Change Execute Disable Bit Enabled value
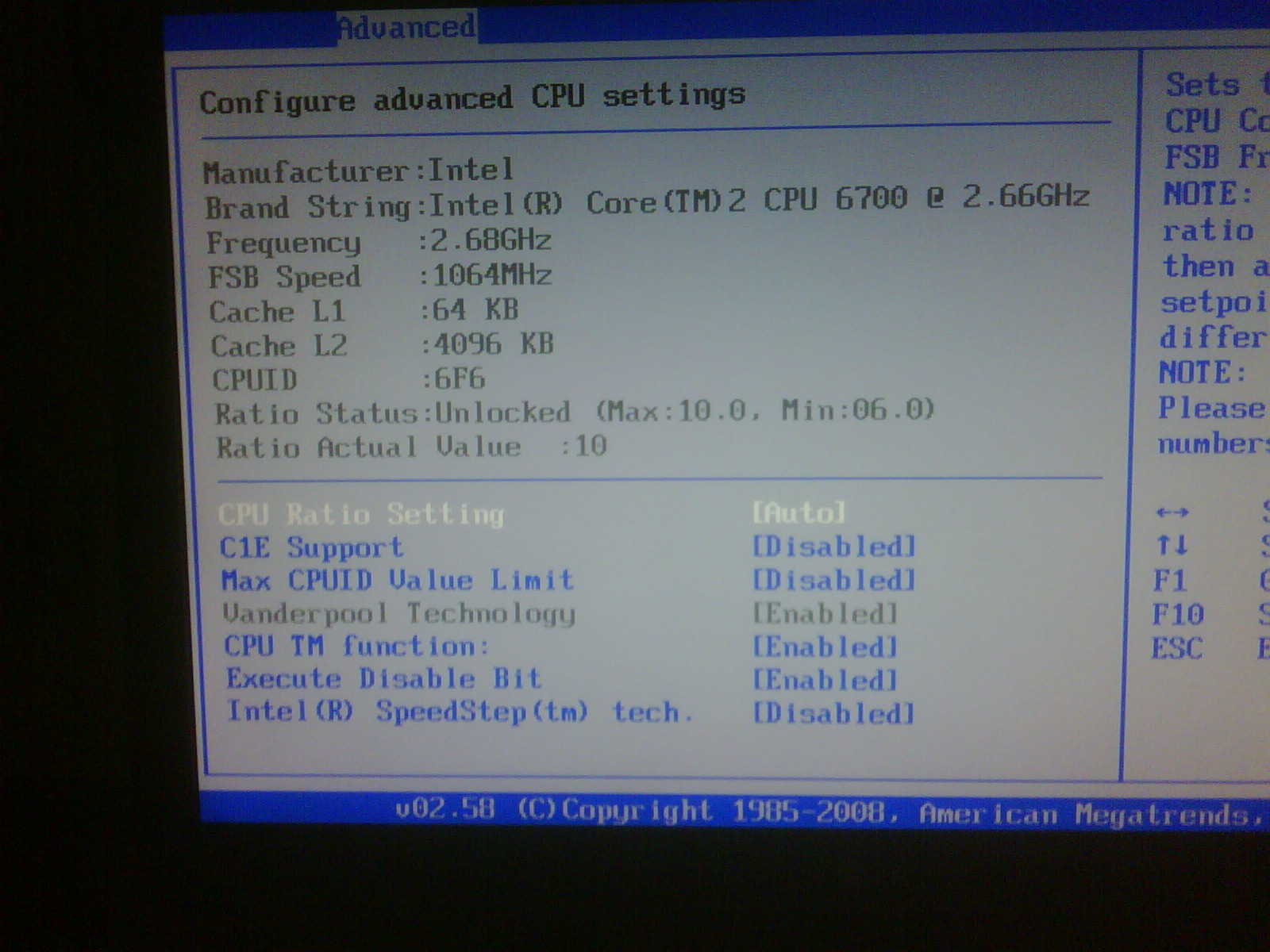Screen dimensions: 1270x952 [825, 680]
